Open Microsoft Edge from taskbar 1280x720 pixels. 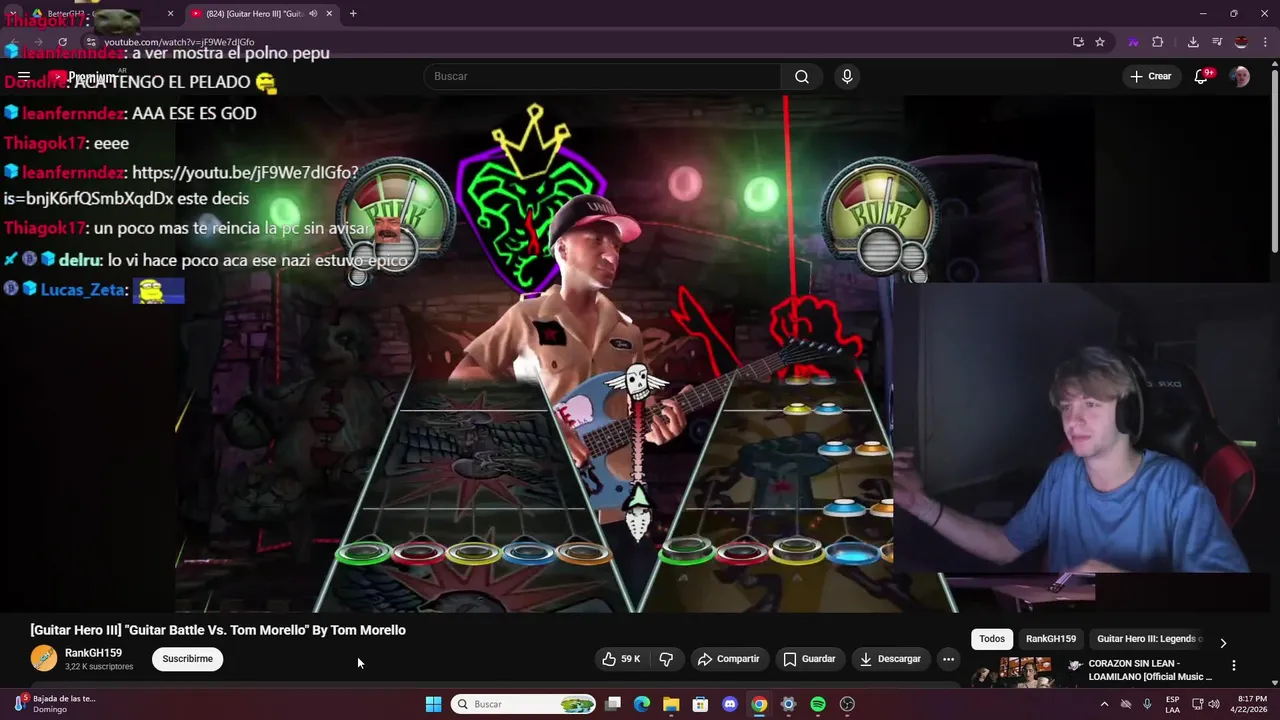(x=642, y=704)
